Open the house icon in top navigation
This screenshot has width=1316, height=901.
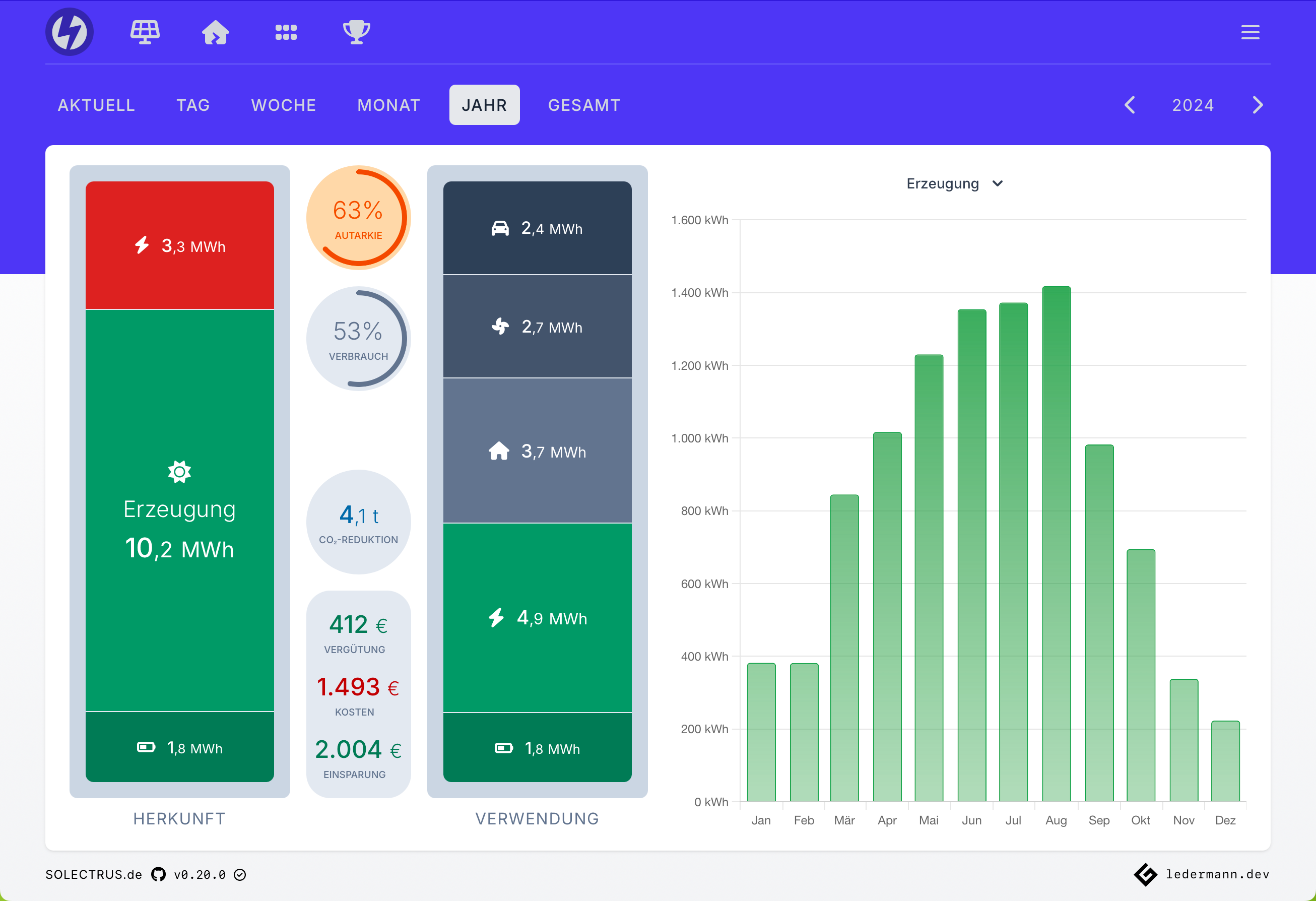[216, 32]
